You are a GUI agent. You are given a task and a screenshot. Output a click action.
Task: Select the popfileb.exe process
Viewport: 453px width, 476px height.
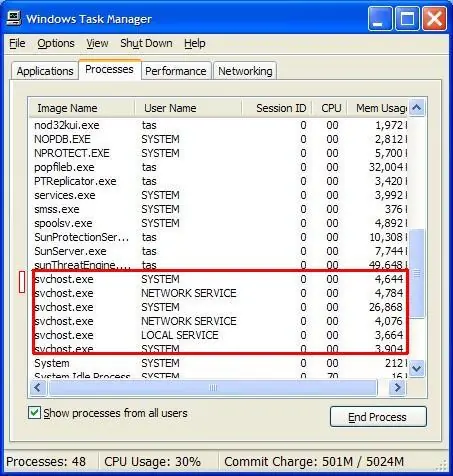coord(218,167)
